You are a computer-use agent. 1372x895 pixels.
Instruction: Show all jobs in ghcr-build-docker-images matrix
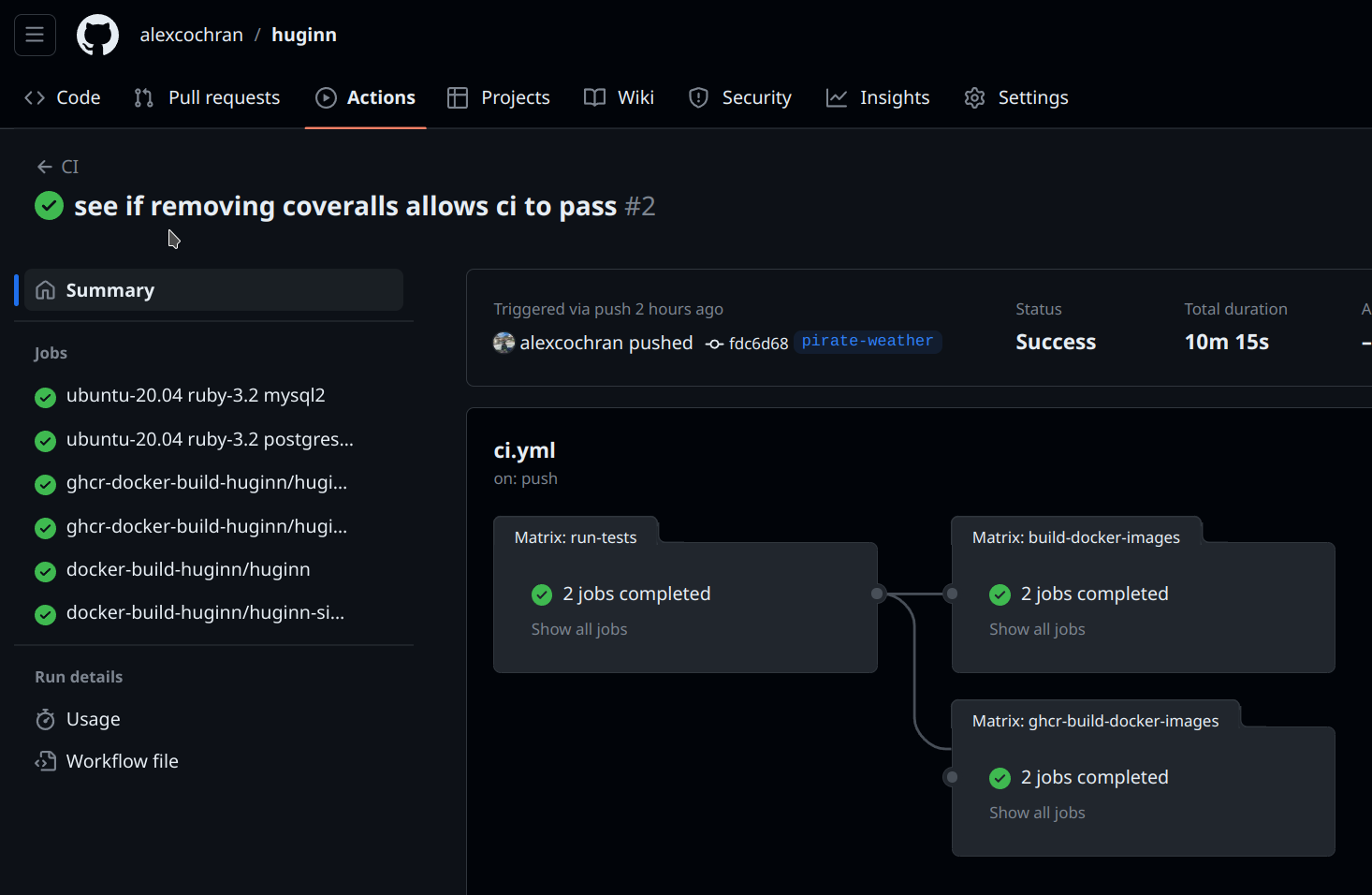point(1037,813)
